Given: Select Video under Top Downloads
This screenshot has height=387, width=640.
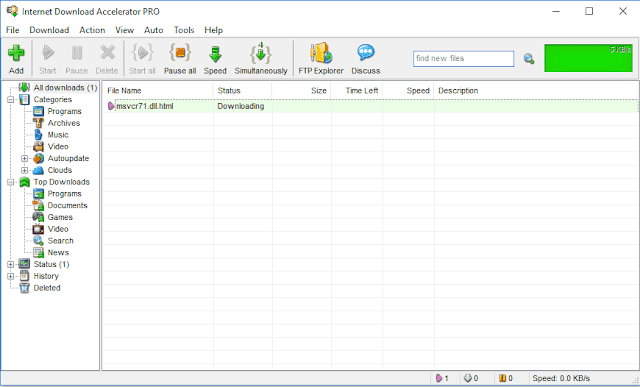Looking at the screenshot, I should click(58, 229).
